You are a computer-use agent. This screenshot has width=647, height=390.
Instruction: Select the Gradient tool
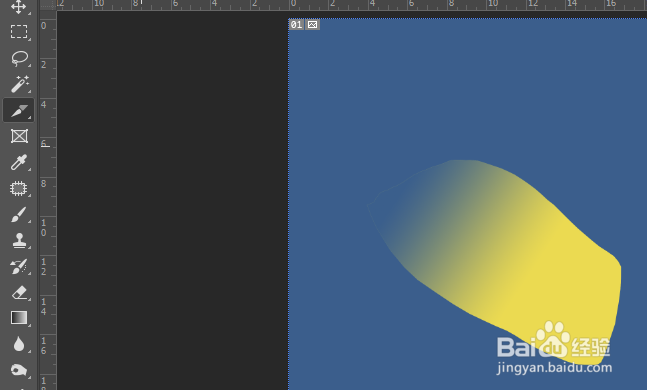point(19,318)
